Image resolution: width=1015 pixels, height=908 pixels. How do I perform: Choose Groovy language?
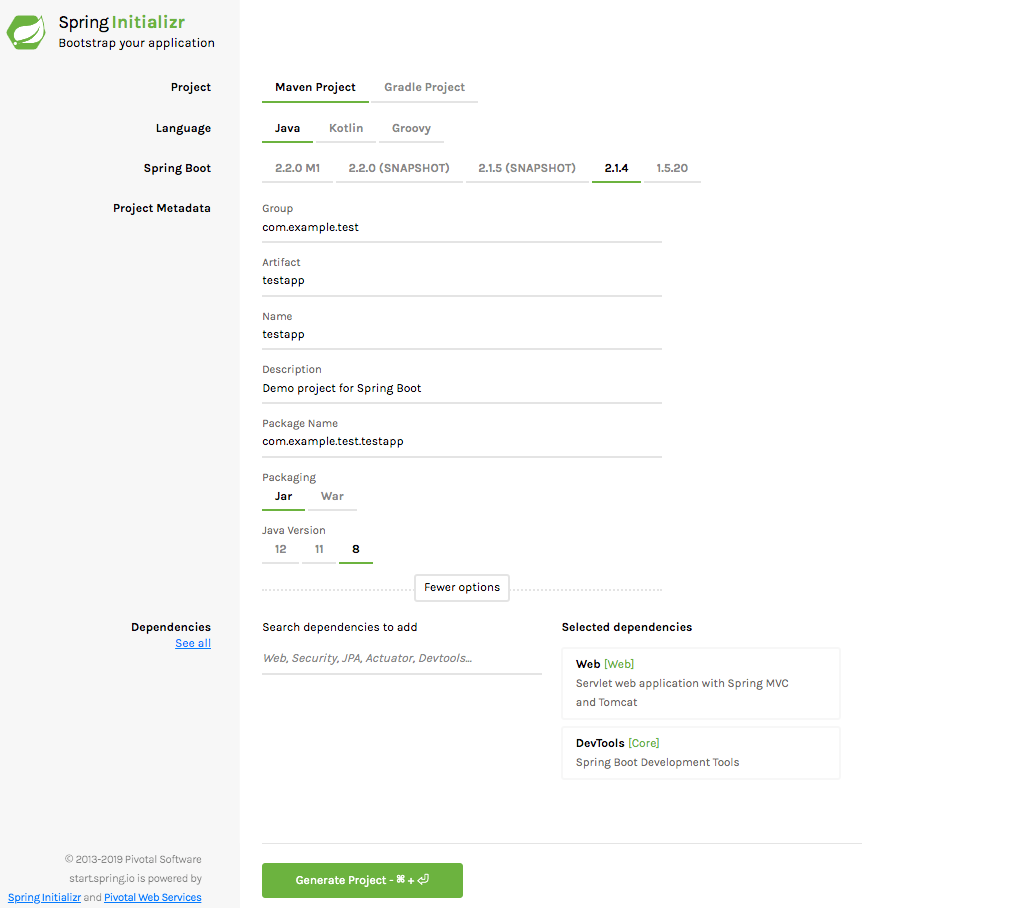coord(411,128)
